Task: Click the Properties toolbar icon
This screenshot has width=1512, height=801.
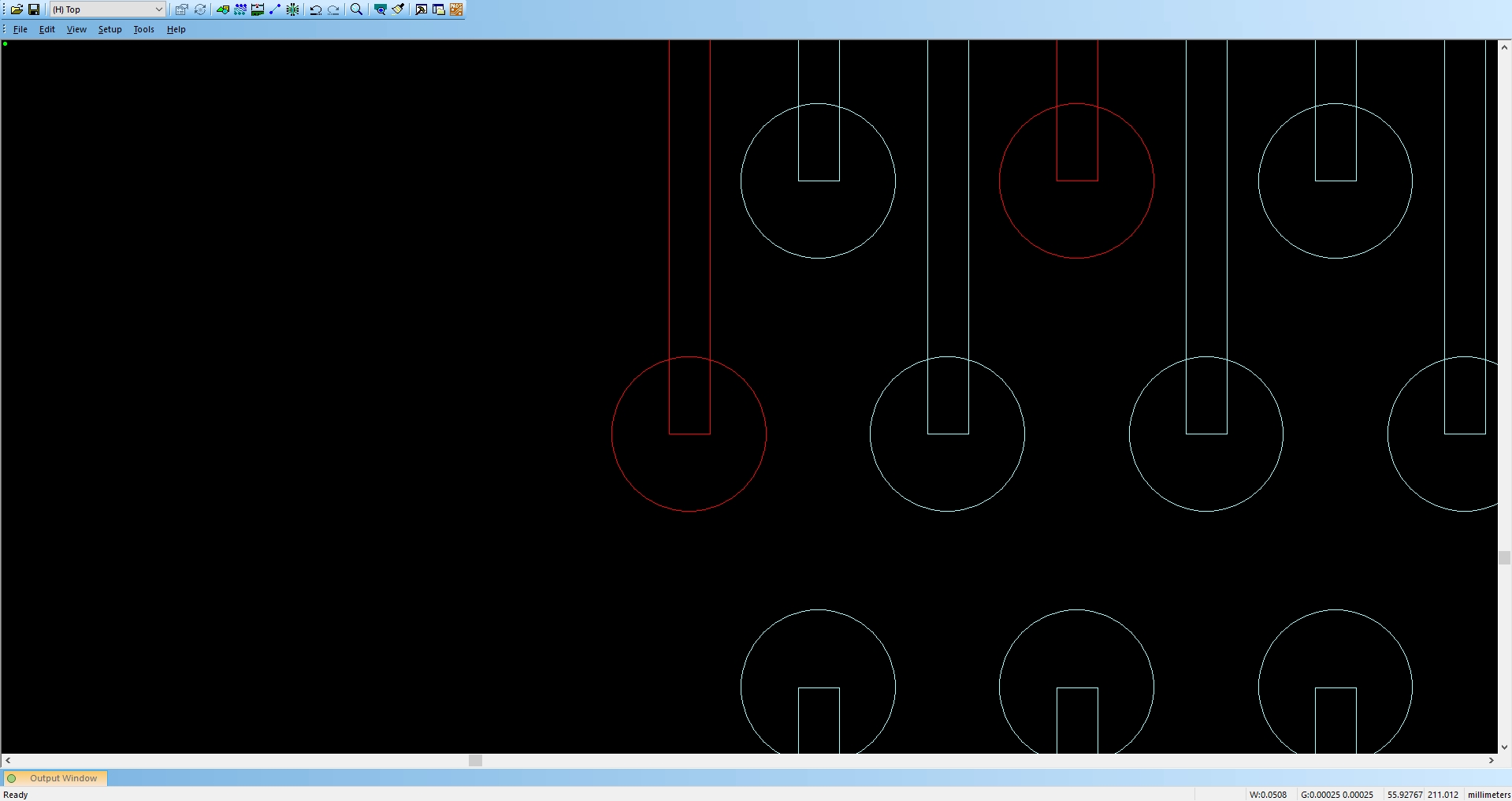Action: coord(181,9)
